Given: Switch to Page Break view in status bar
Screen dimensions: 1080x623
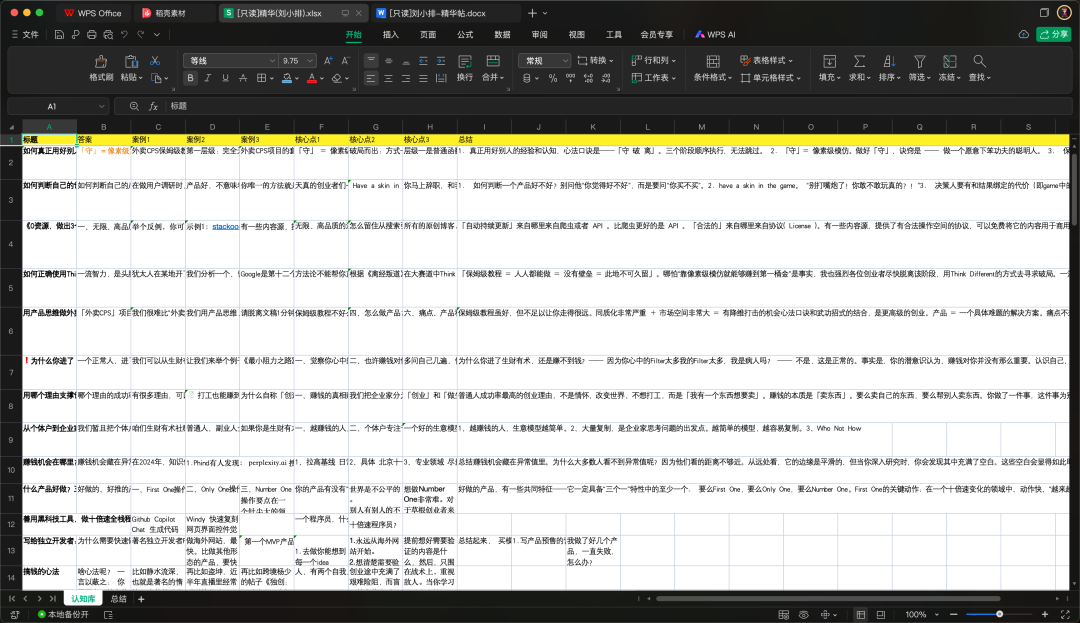Looking at the screenshot, I should (880, 614).
